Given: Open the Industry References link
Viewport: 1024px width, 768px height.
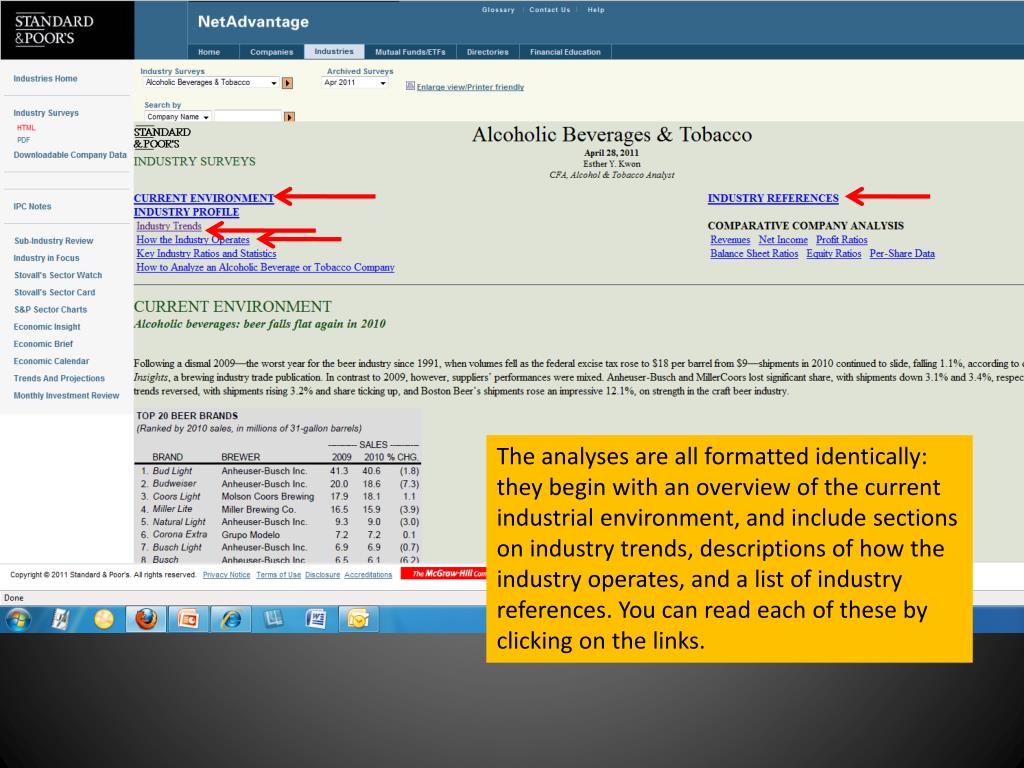Looking at the screenshot, I should 773,198.
